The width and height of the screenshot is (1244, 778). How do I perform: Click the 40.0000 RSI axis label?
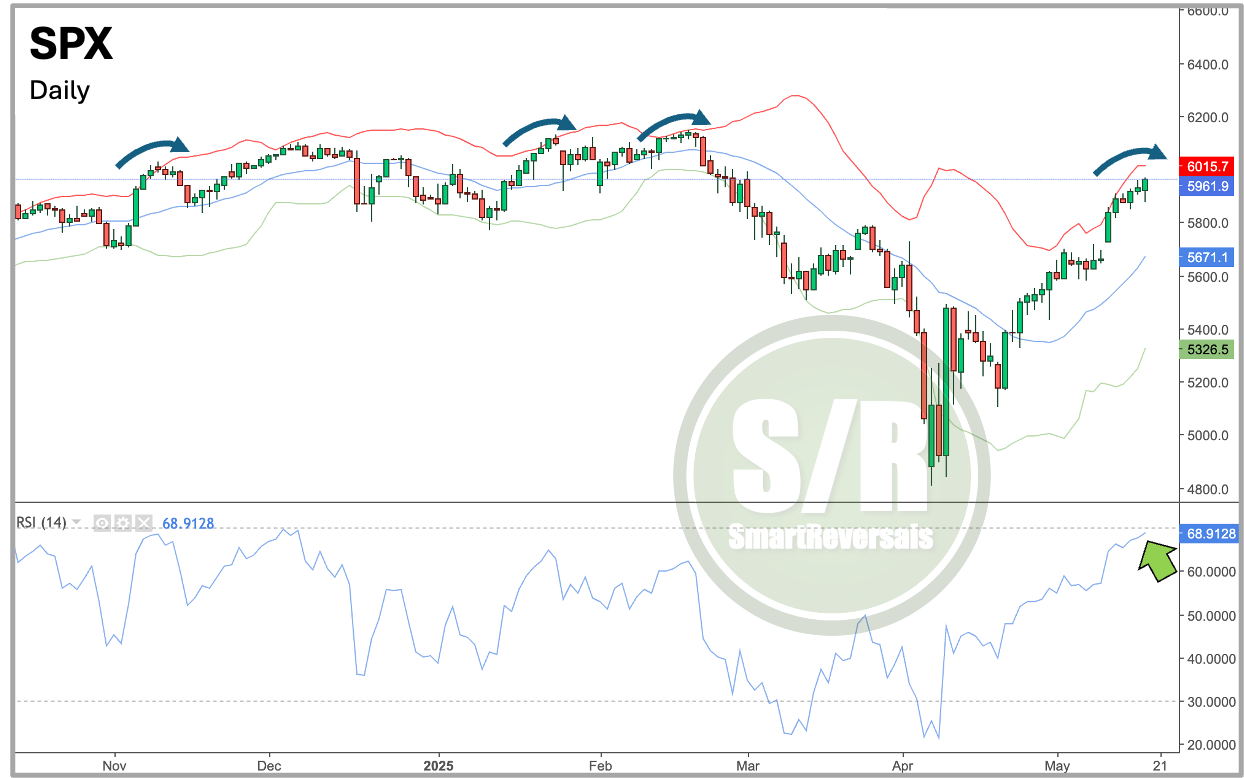tap(1210, 659)
